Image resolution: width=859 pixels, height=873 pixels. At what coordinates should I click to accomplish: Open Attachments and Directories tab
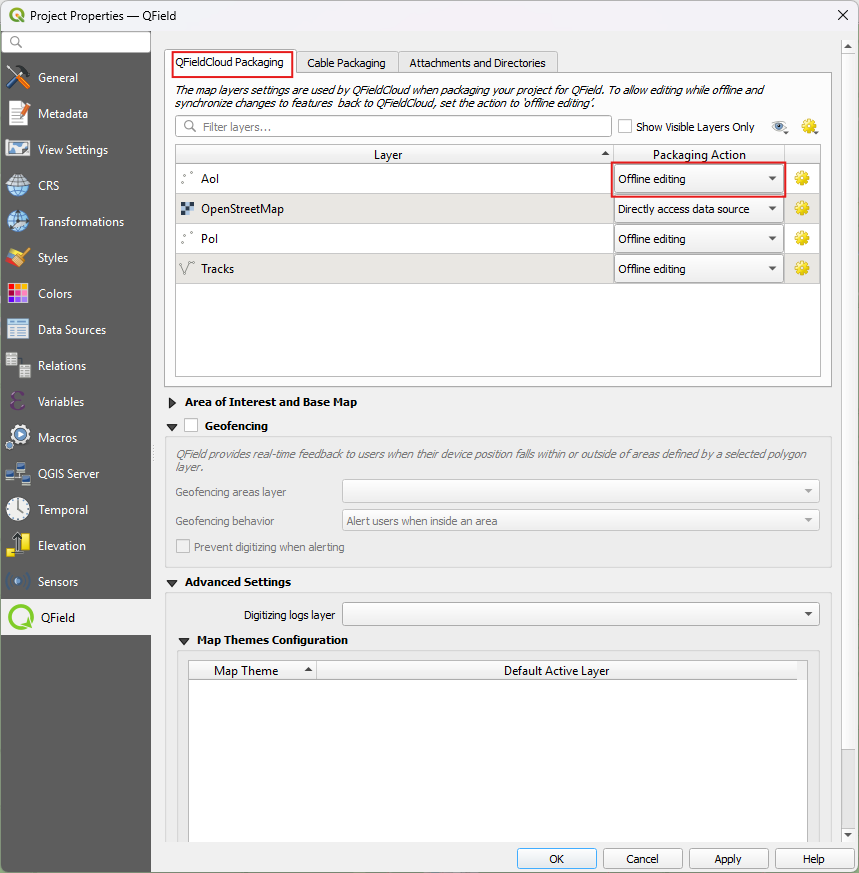pos(477,63)
